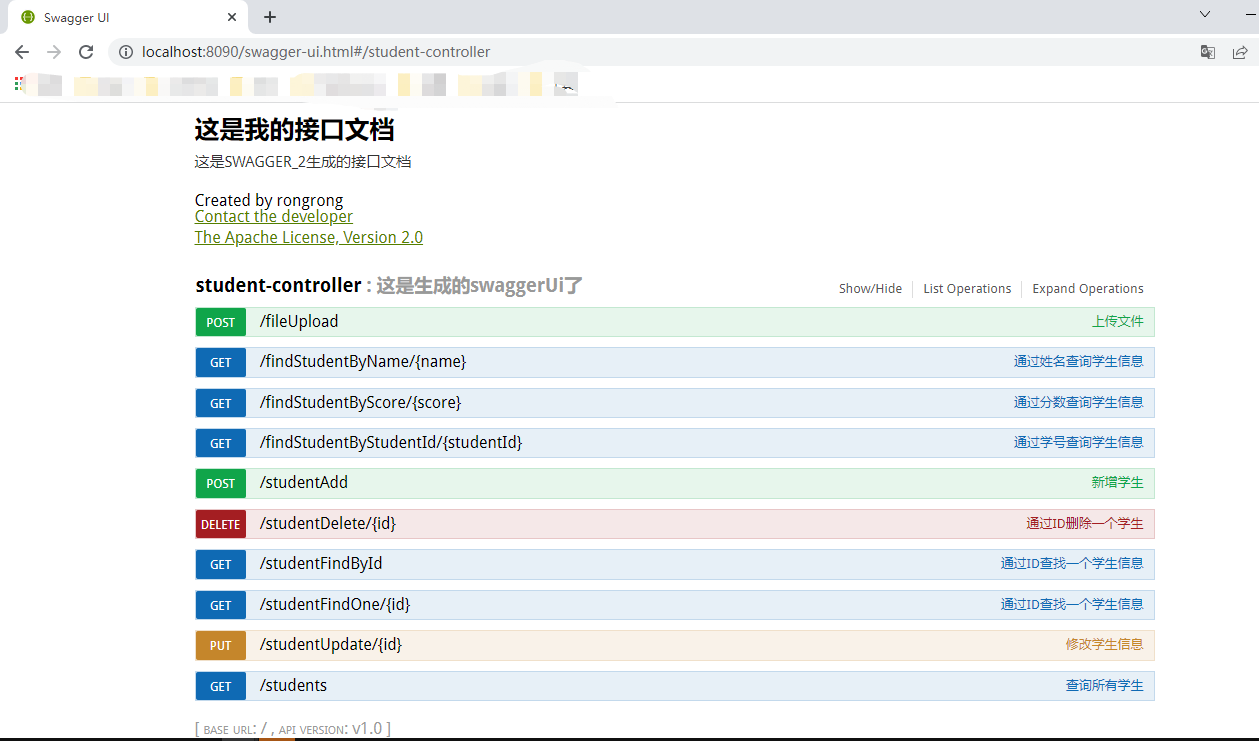Select the Swagger UI browser tab
The width and height of the screenshot is (1259, 741).
tap(128, 17)
